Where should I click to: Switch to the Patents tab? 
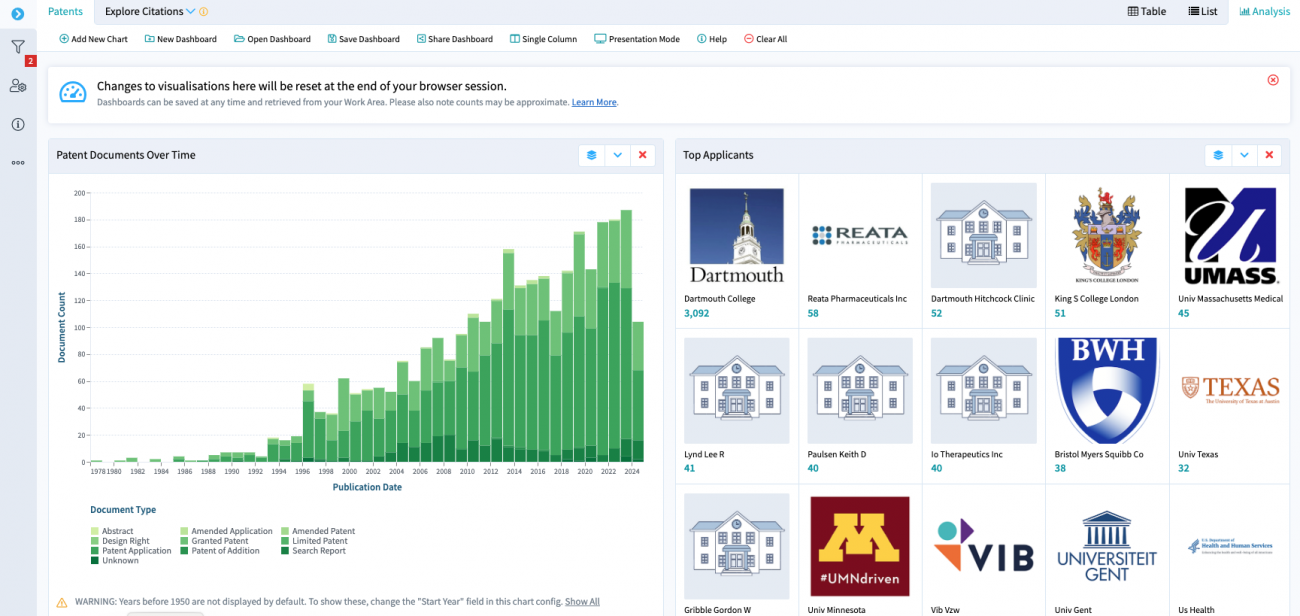click(66, 12)
